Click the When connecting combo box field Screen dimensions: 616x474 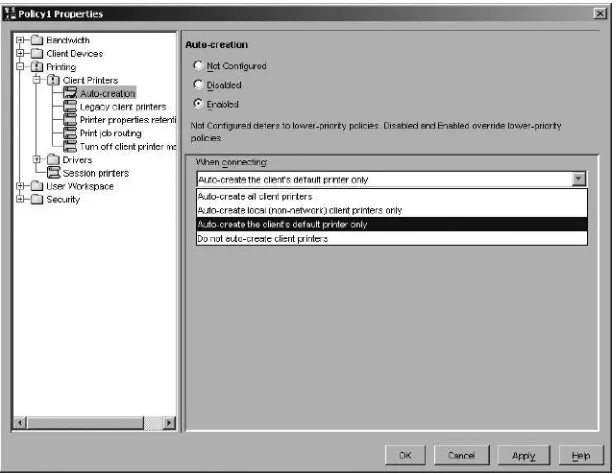[391, 179]
